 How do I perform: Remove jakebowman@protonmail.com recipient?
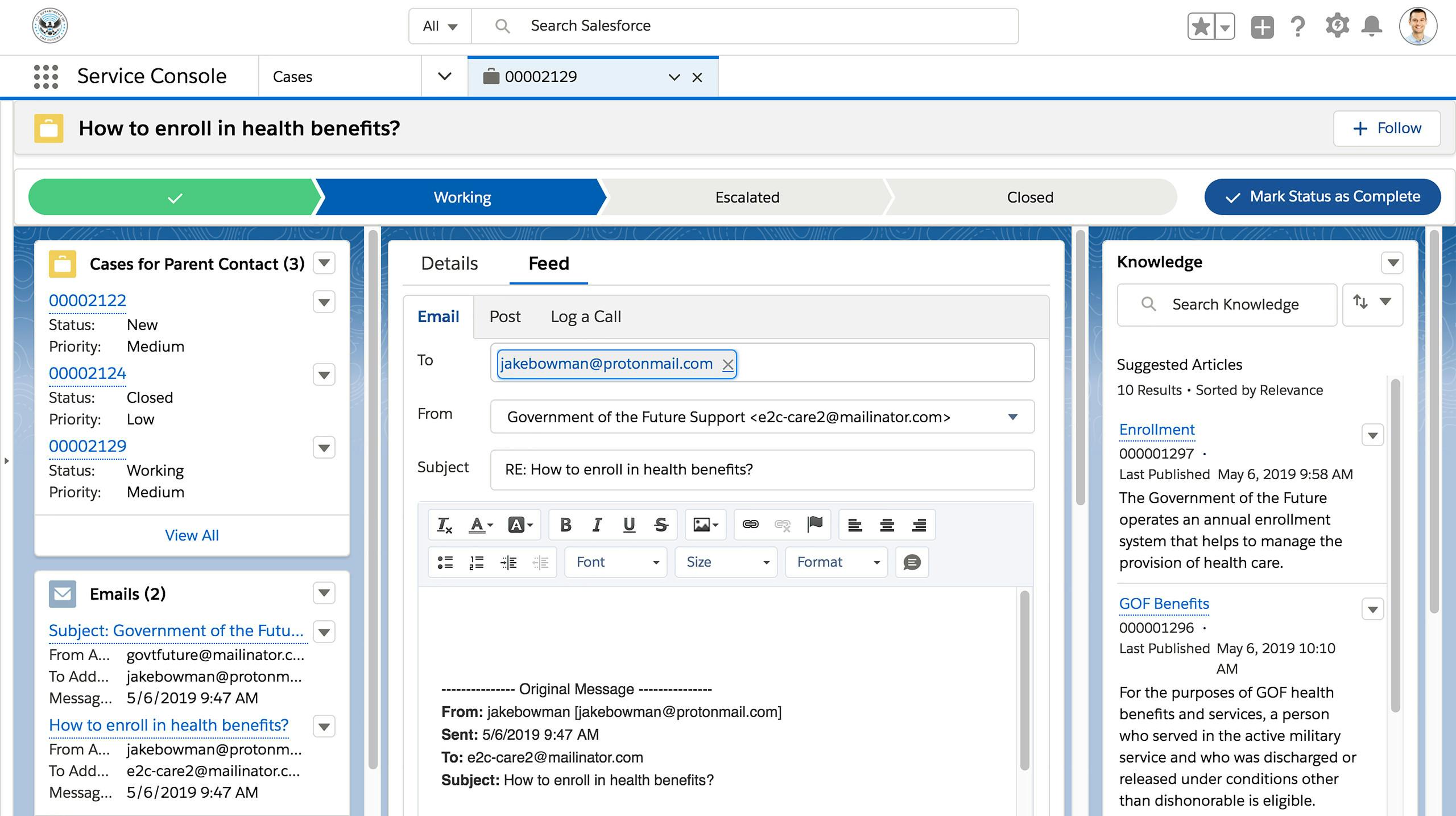pos(727,365)
